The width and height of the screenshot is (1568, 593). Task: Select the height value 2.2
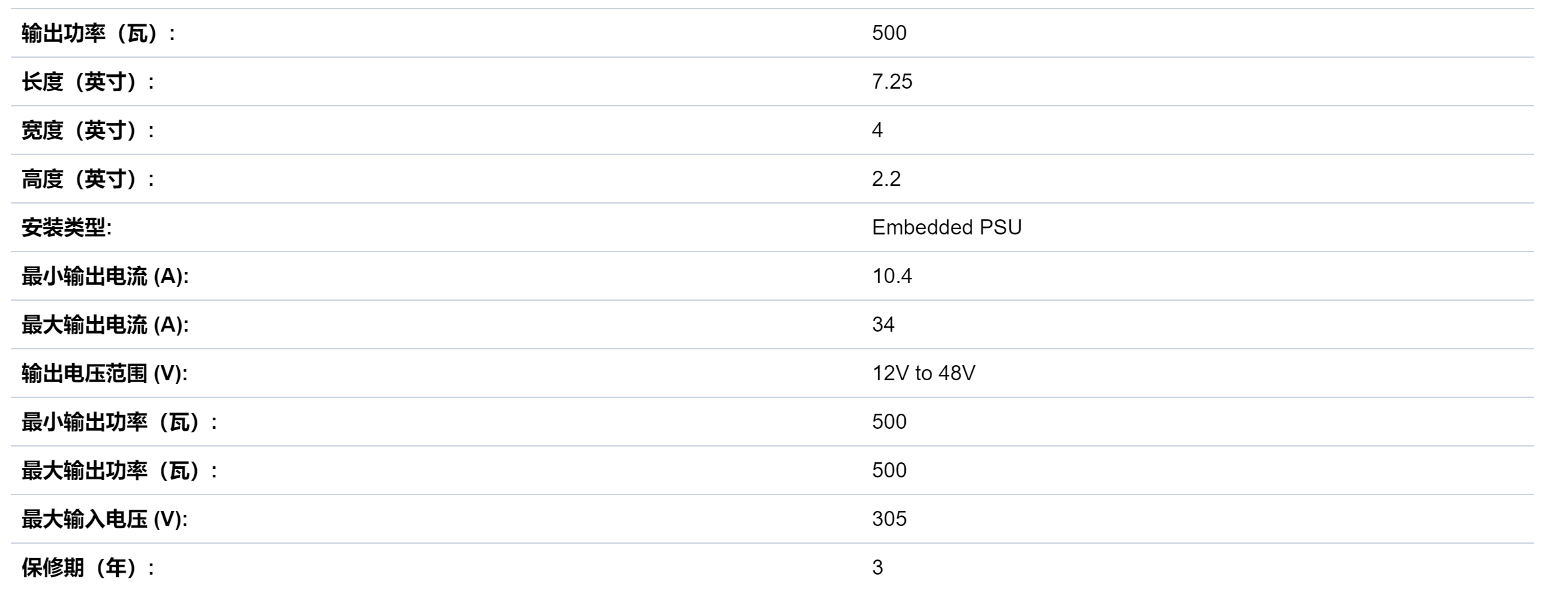(x=886, y=179)
